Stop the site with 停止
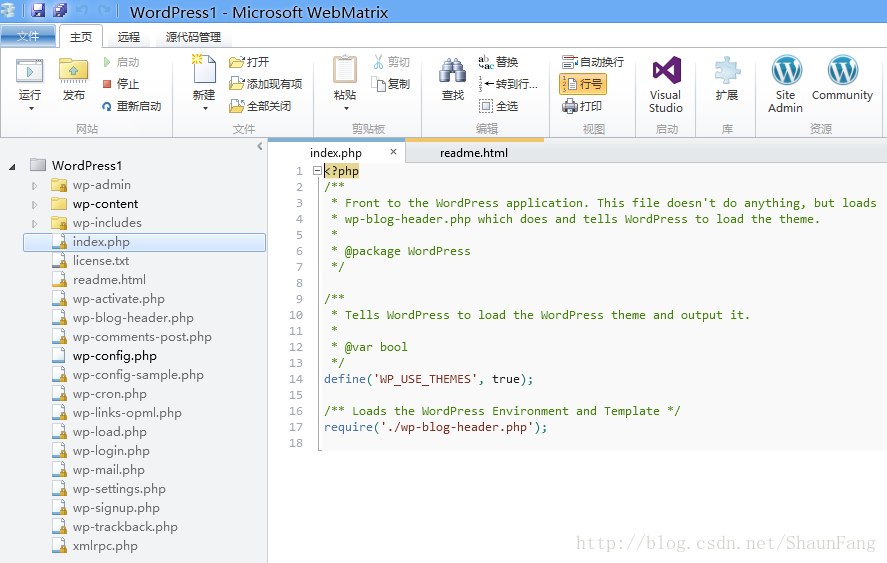Viewport: 887px width, 563px height. tap(121, 84)
